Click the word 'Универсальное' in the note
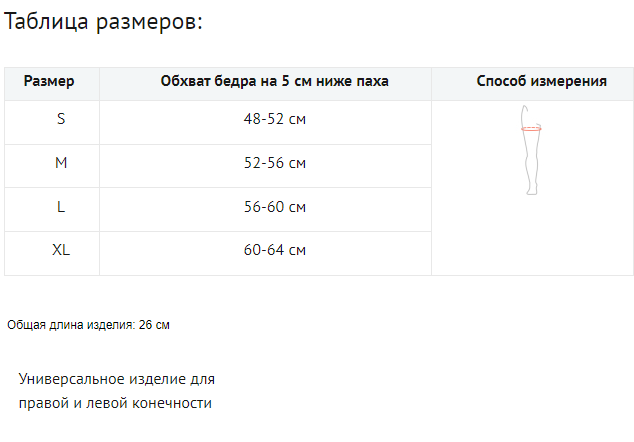 pos(72,380)
